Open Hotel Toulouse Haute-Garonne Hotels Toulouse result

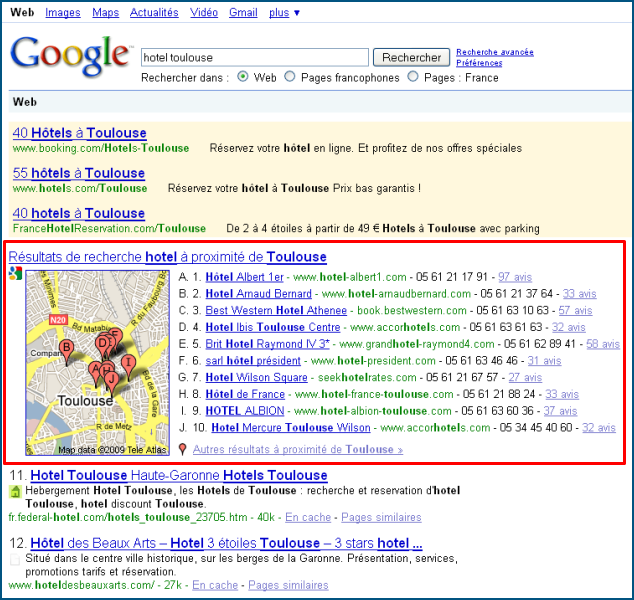[x=179, y=475]
